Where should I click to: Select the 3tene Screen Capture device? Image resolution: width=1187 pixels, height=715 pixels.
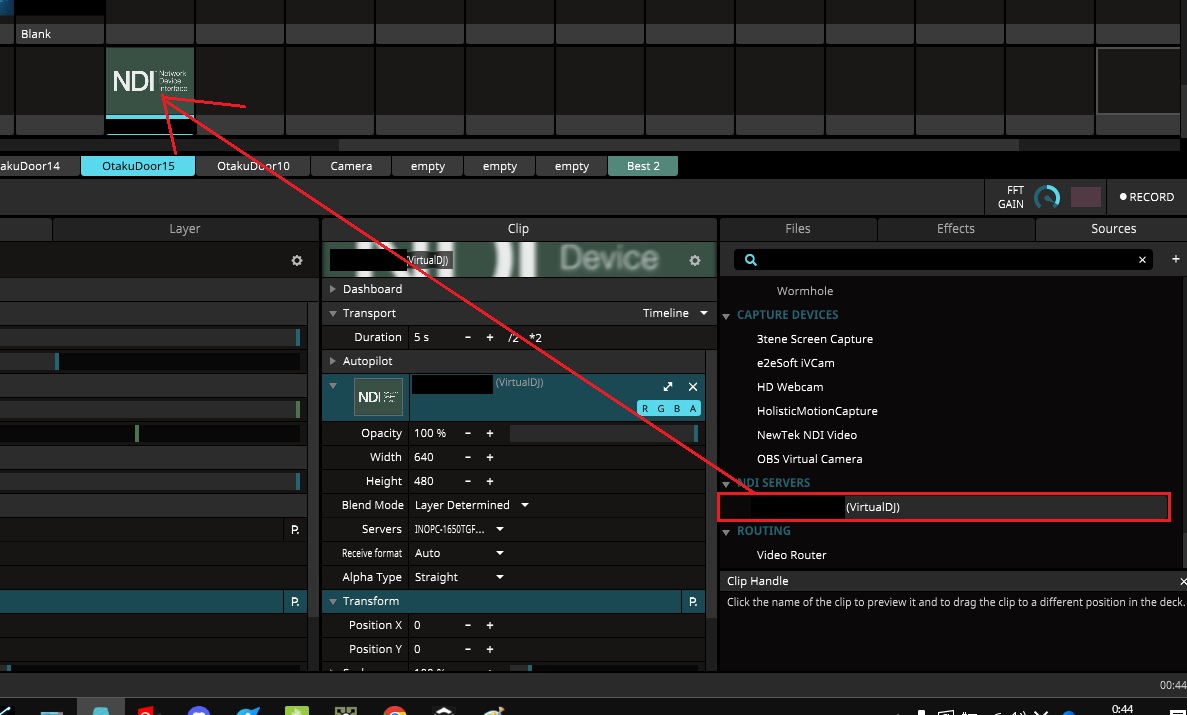815,339
